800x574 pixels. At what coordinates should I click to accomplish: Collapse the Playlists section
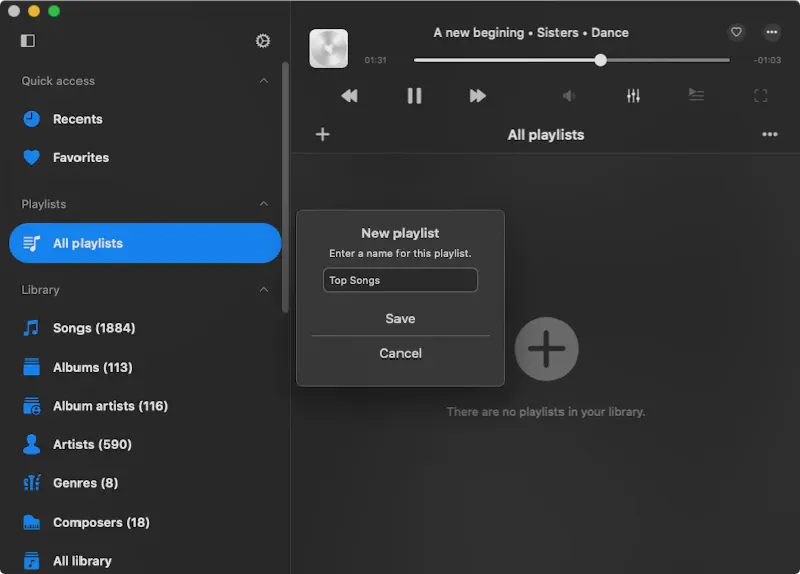pos(264,204)
